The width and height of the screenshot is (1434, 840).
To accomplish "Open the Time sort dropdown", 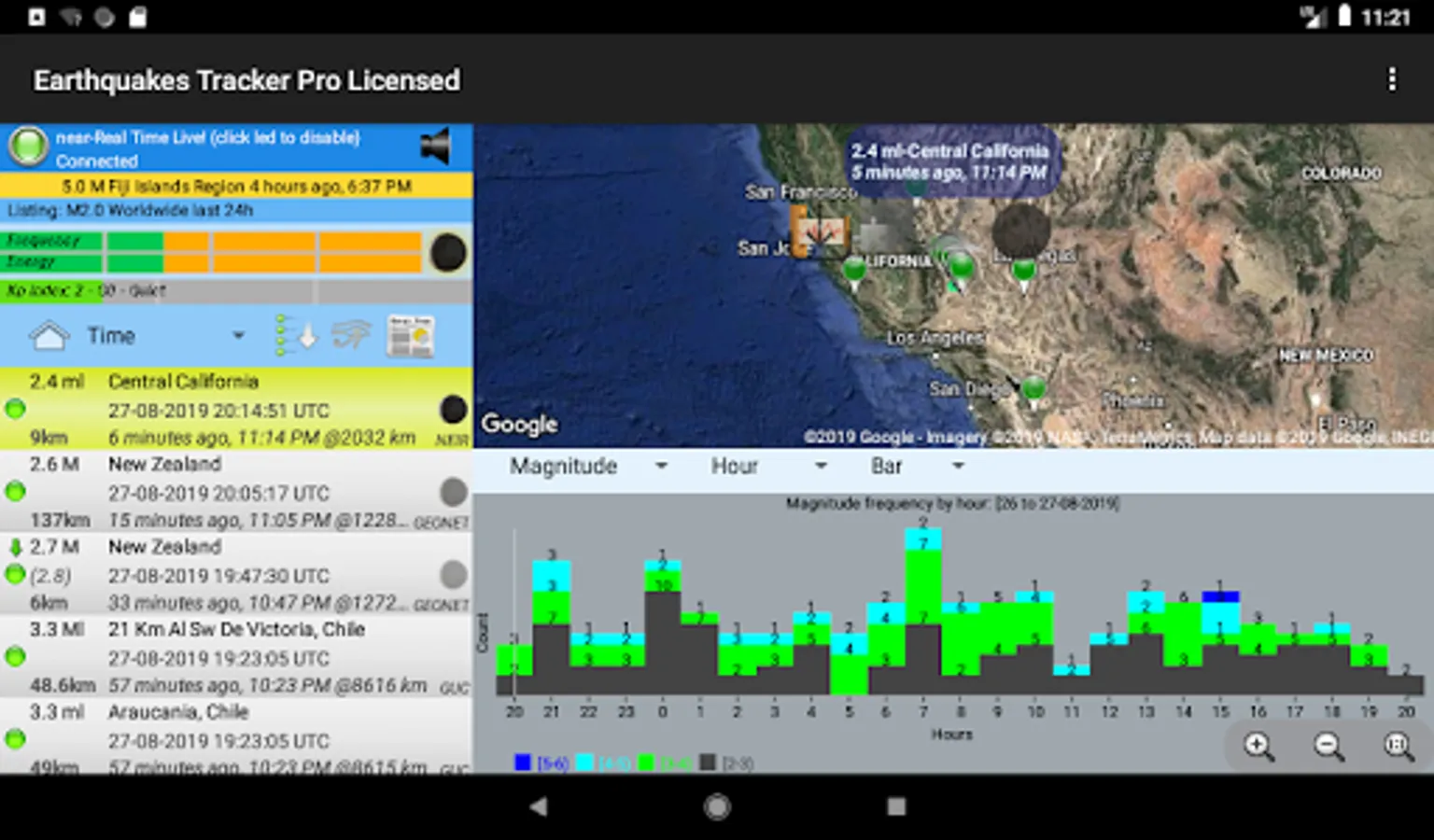I will [166, 335].
